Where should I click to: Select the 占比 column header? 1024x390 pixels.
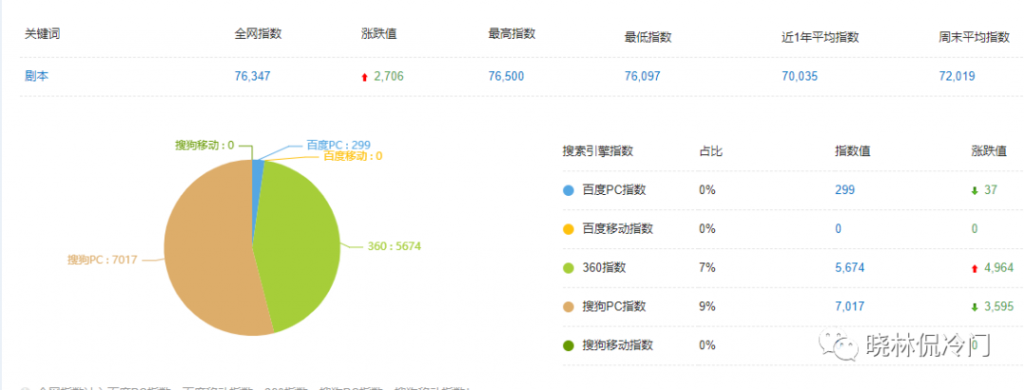coord(711,151)
